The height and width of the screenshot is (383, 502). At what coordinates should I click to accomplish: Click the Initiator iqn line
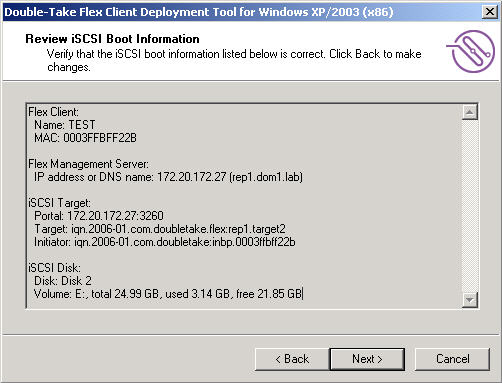click(x=165, y=242)
